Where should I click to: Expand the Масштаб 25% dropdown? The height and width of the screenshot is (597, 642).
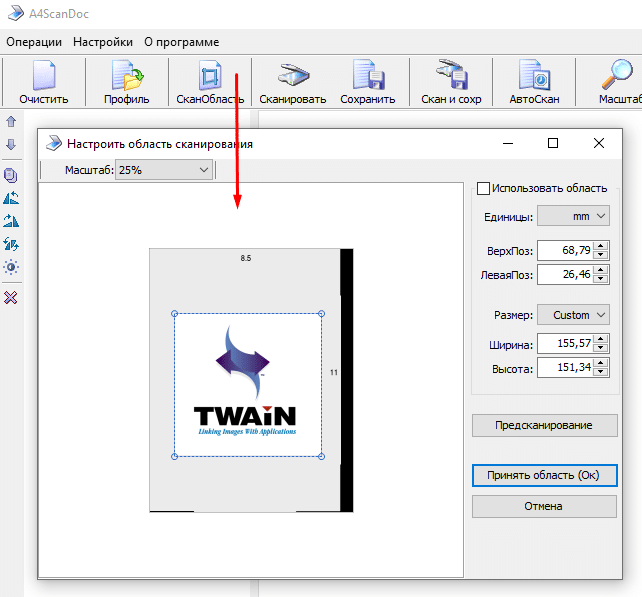point(164,170)
